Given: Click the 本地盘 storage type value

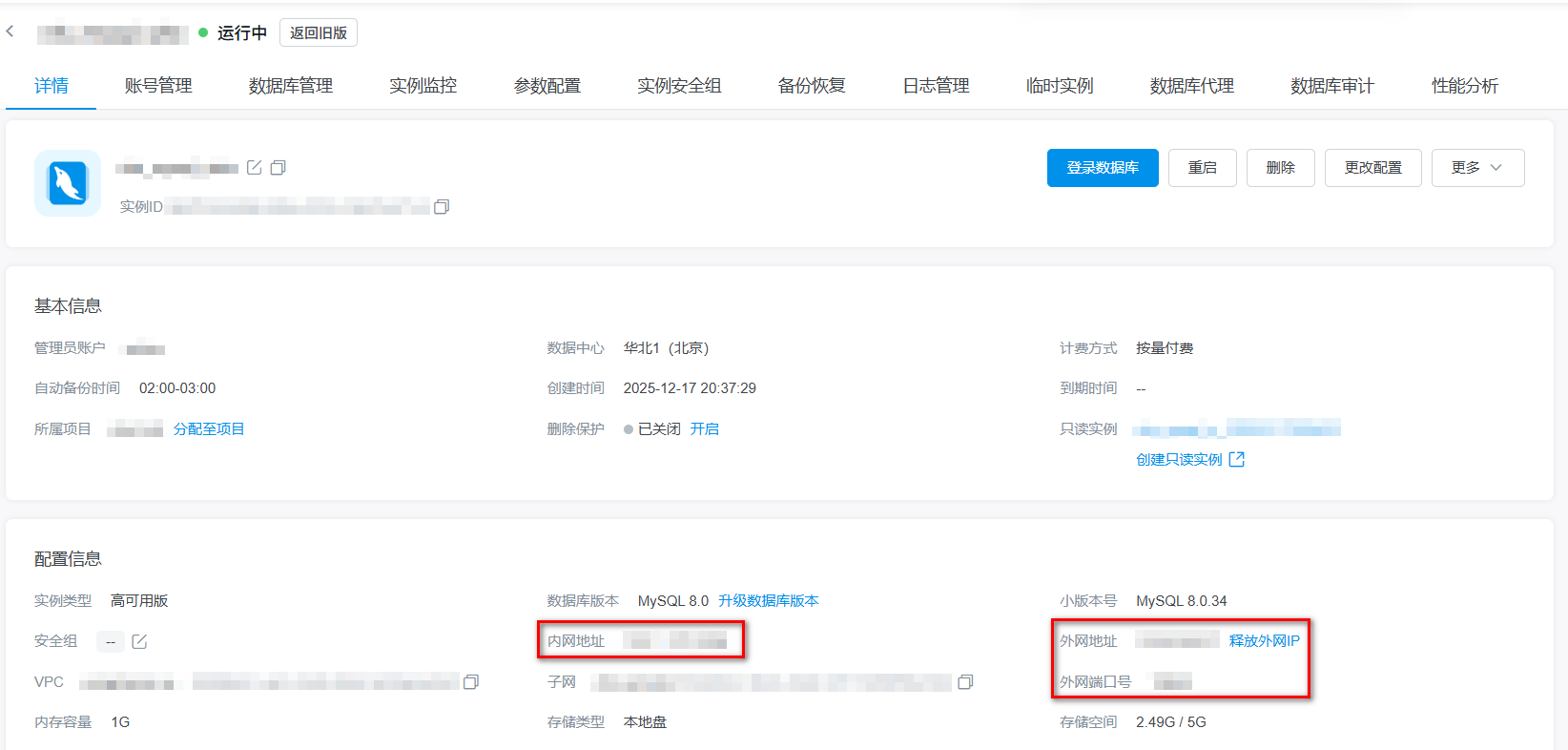Looking at the screenshot, I should (645, 722).
